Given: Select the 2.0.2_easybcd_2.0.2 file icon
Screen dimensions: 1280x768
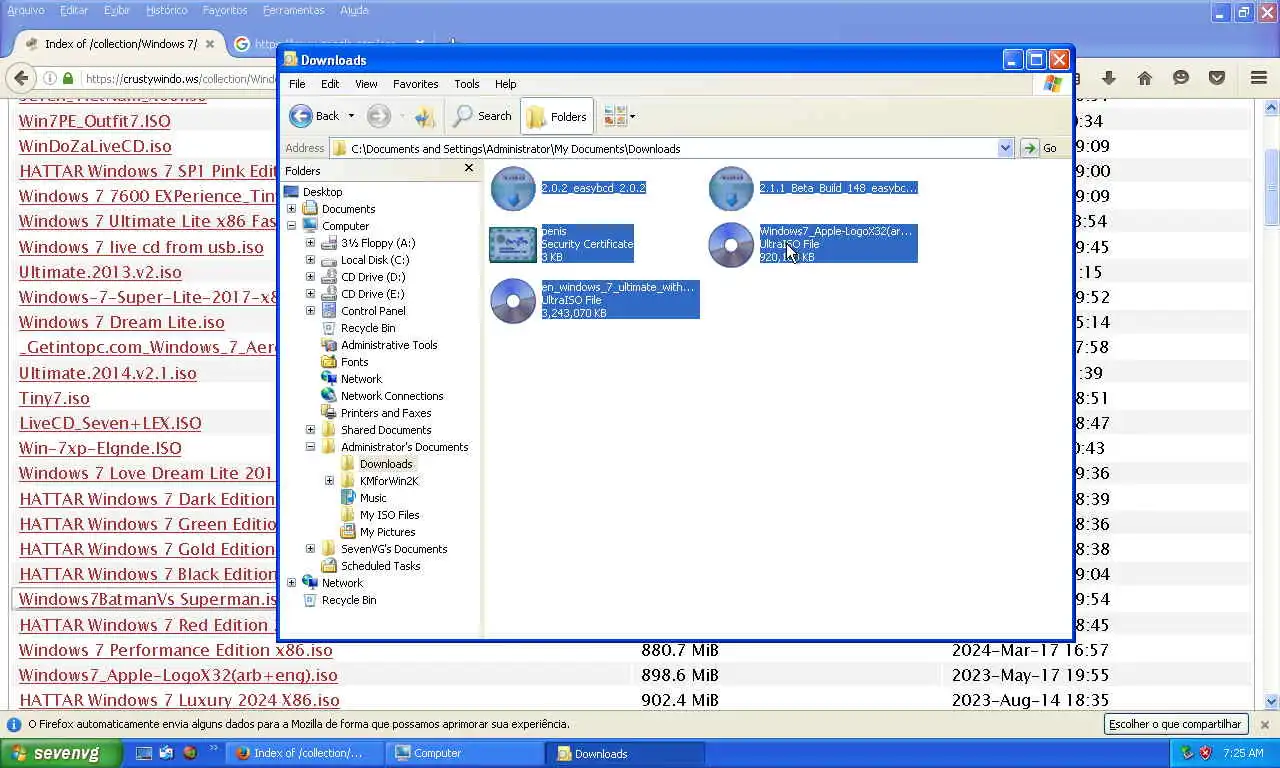Looking at the screenshot, I should click(x=513, y=188).
